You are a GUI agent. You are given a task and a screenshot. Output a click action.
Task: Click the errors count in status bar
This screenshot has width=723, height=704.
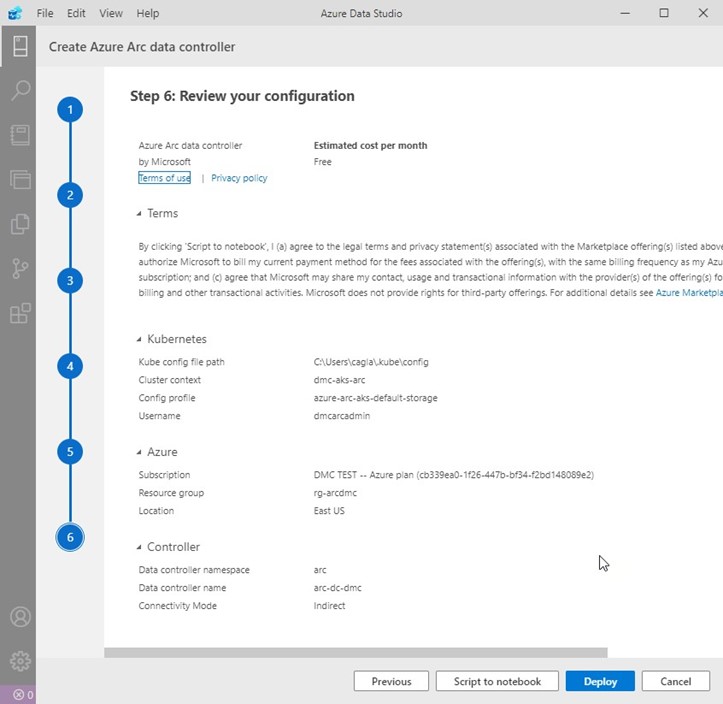(x=23, y=694)
